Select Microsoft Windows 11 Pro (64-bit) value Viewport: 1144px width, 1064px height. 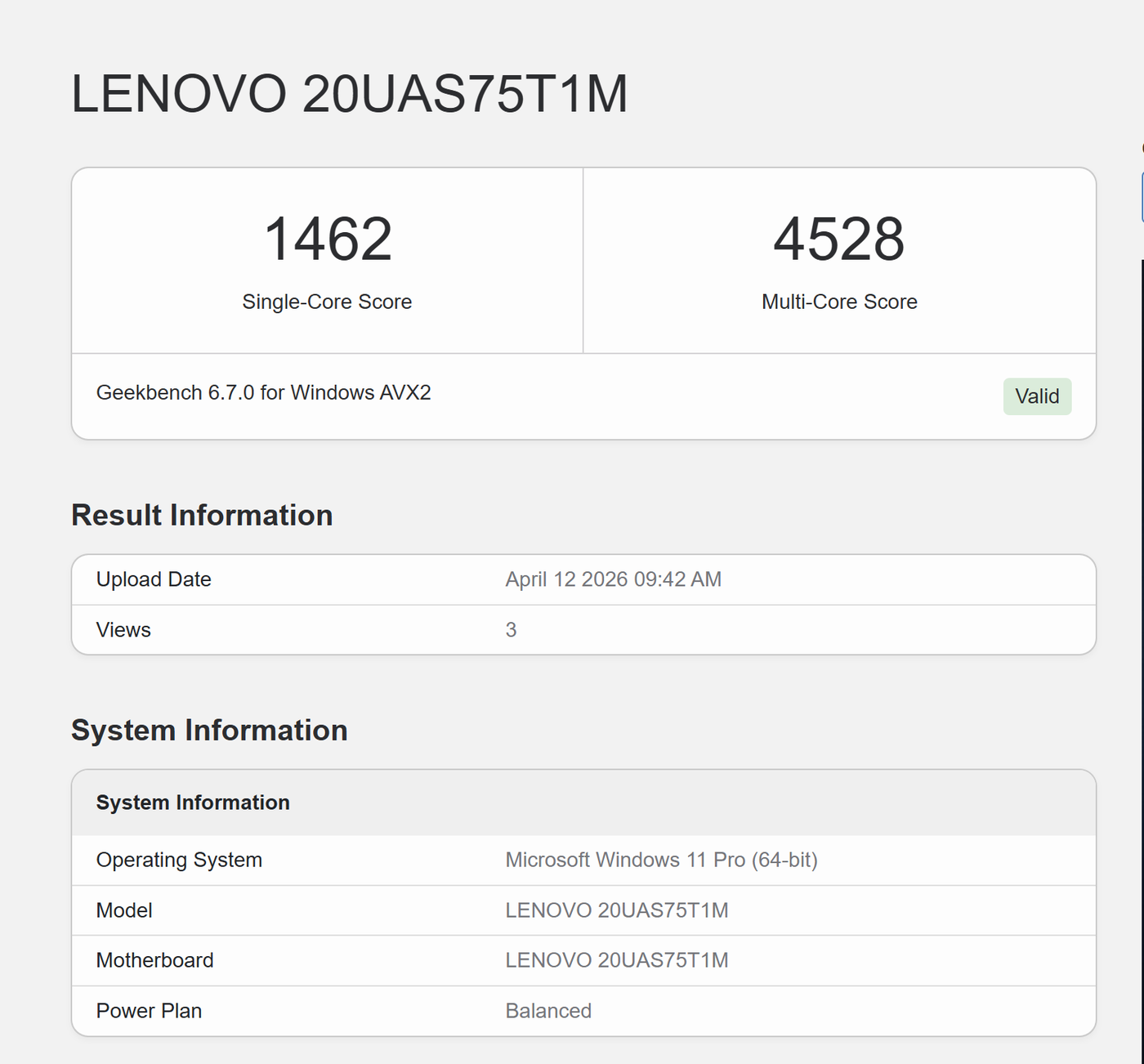click(661, 860)
